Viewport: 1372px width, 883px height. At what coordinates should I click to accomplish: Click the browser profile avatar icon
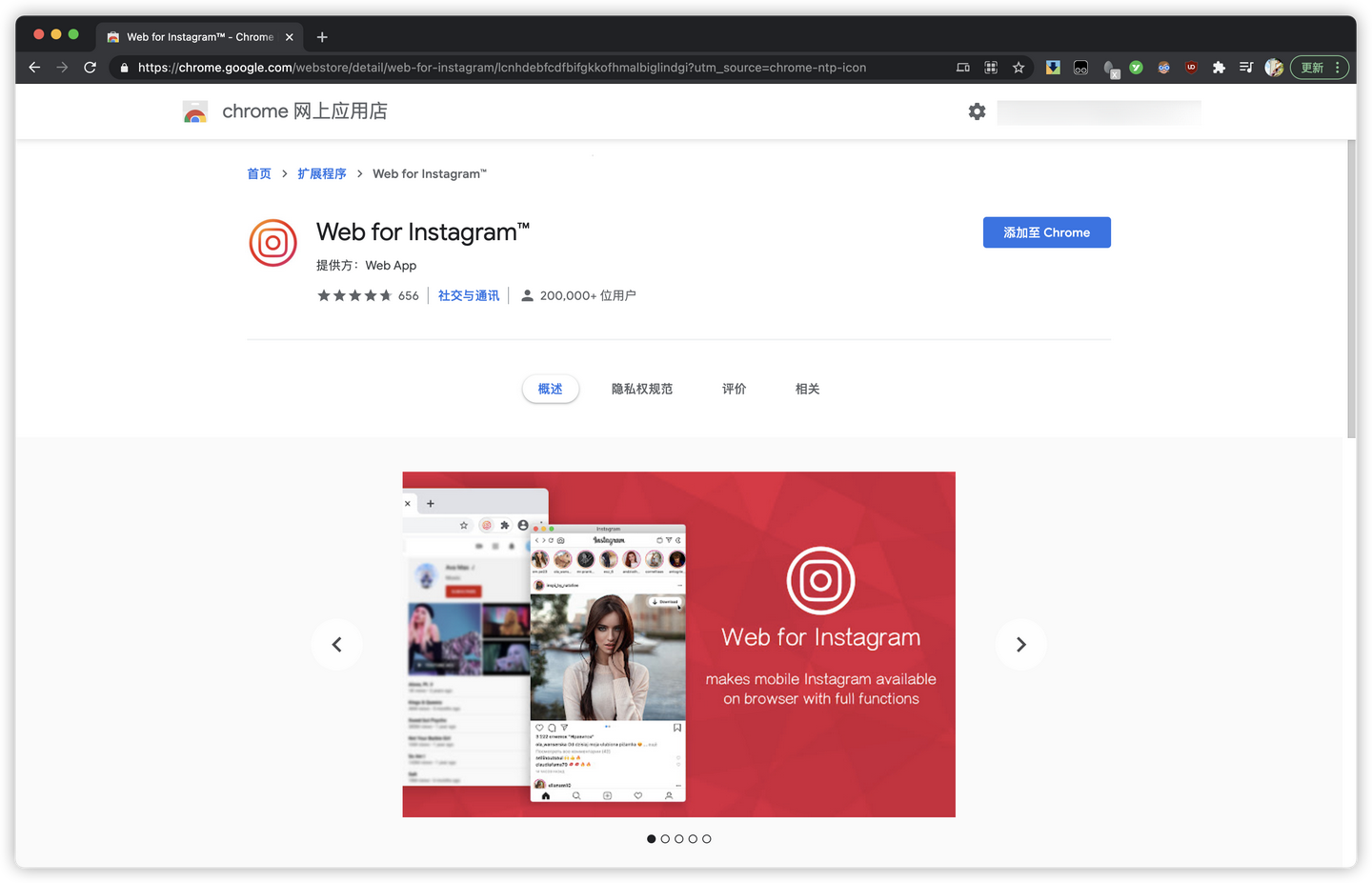[x=1274, y=67]
